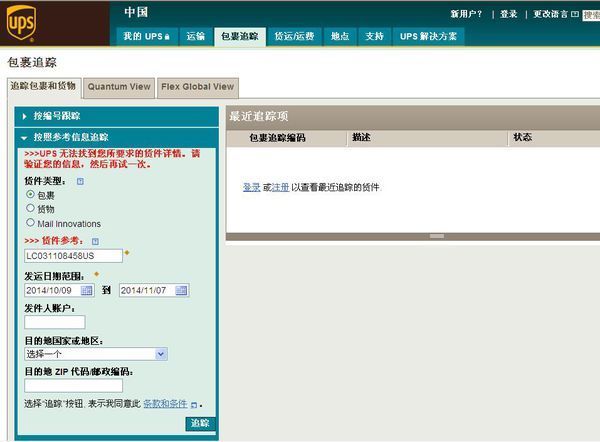
Task: Click help icon next to 货件参考
Action: pos(95,241)
